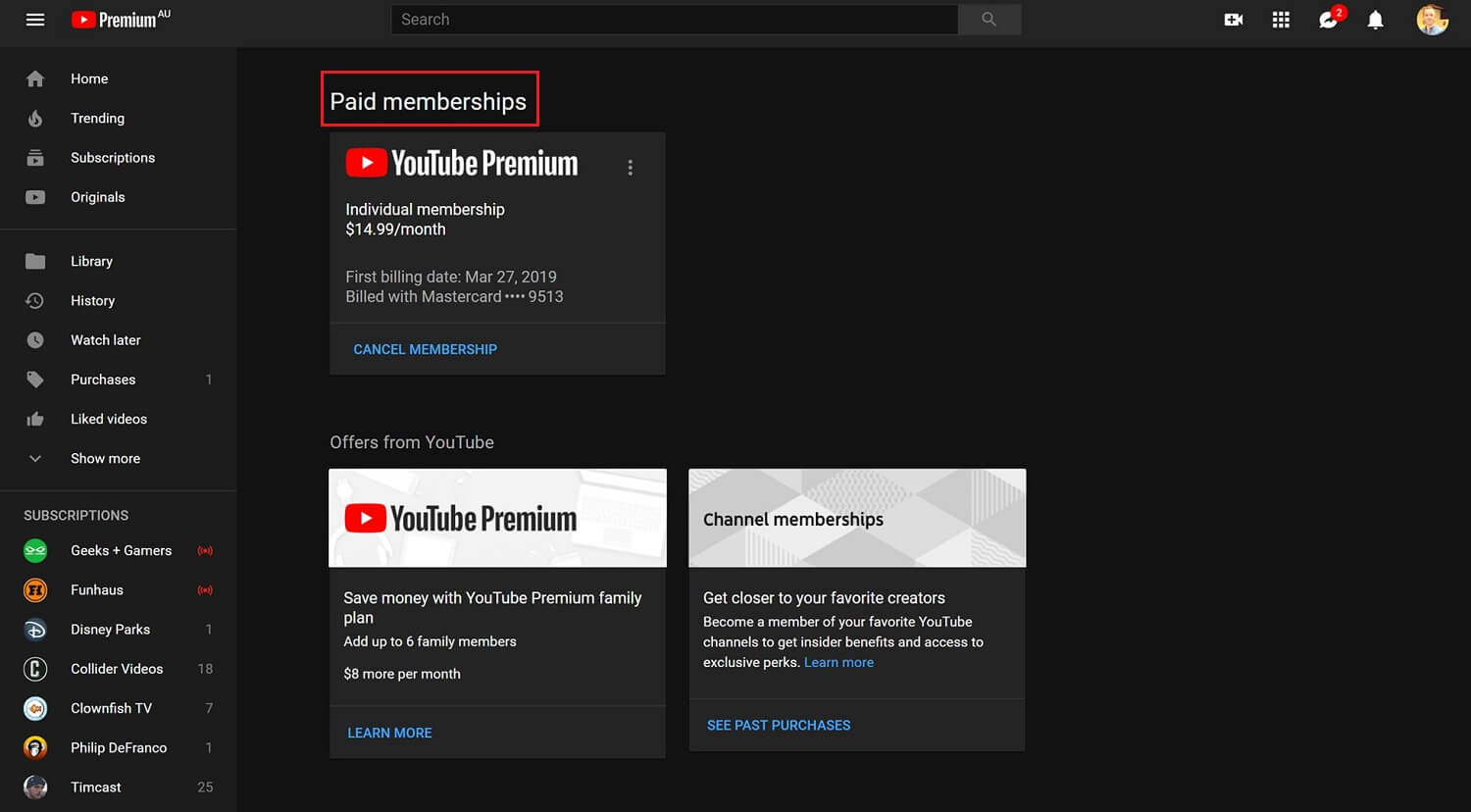
Task: Click the YouTube Premium logo in header
Action: click(121, 20)
